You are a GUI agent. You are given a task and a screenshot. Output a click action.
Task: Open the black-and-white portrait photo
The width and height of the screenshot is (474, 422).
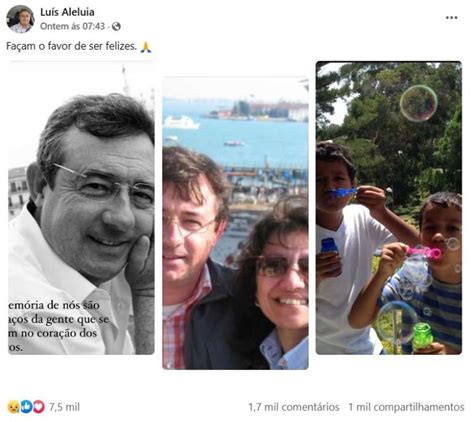point(81,208)
